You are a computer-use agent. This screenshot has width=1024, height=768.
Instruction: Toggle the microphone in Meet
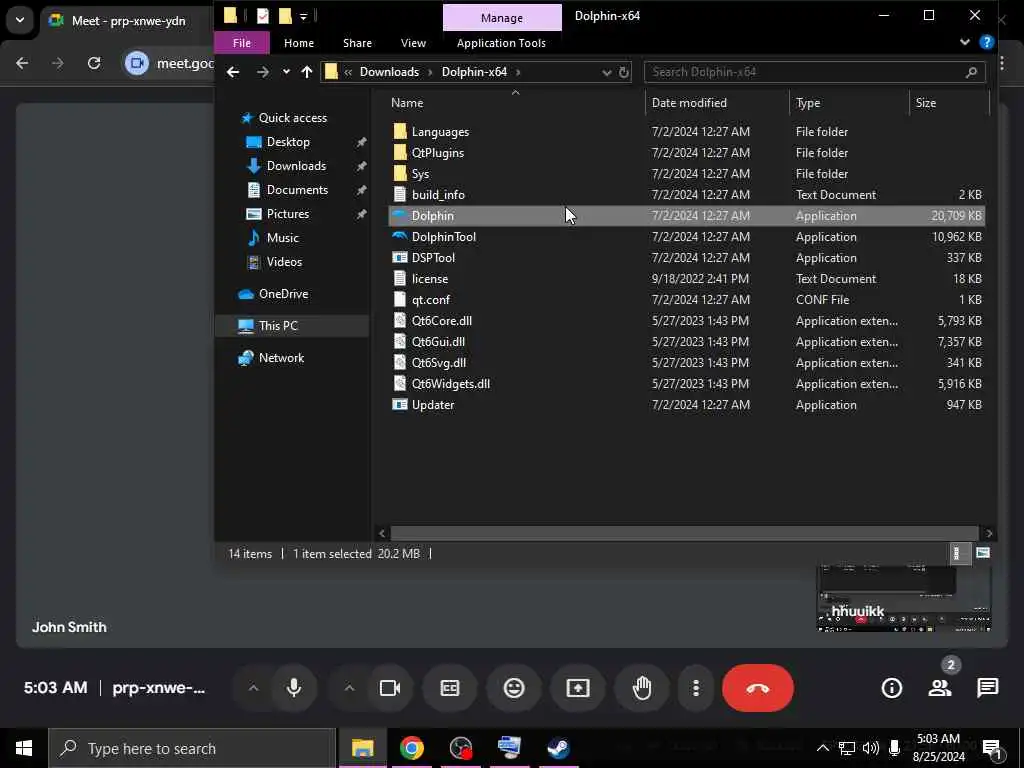(x=294, y=688)
